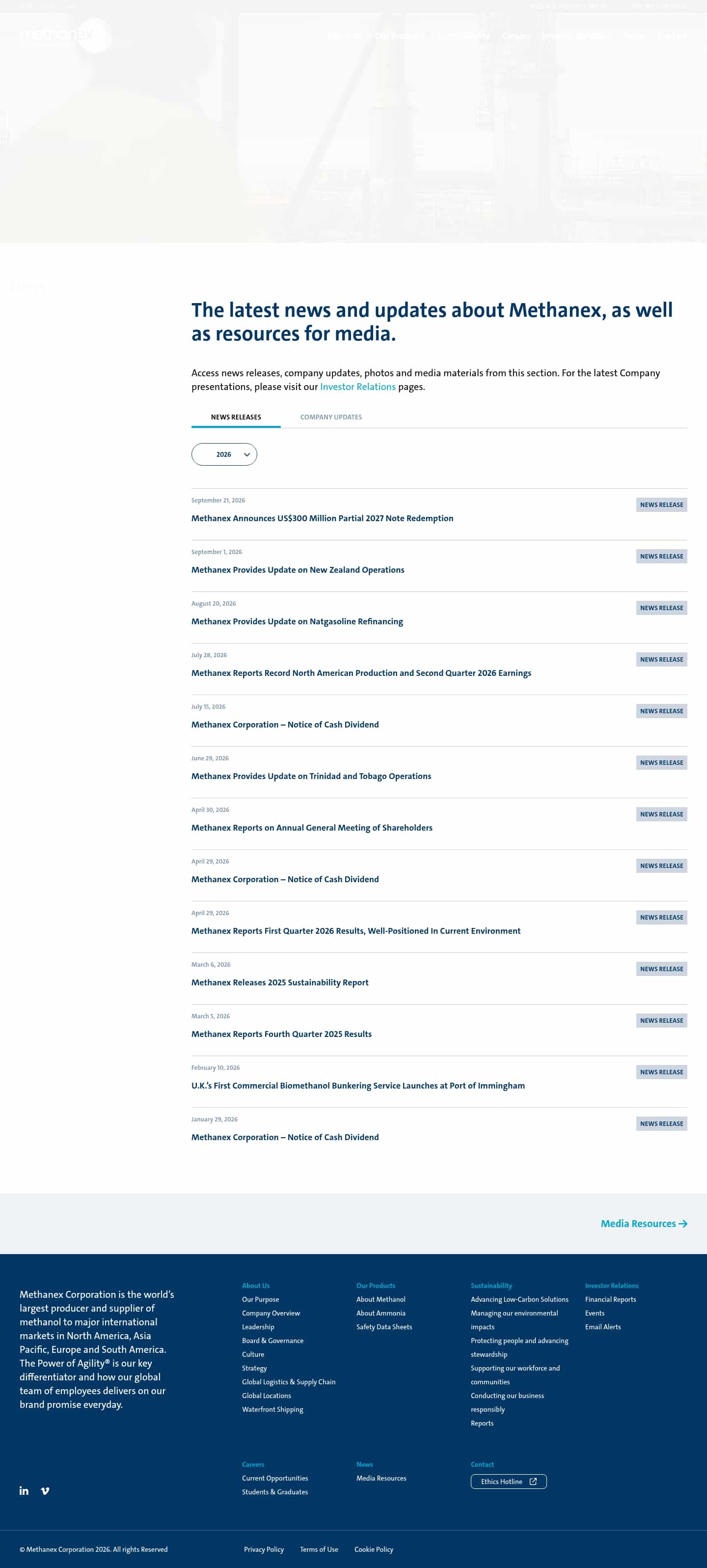Open the Terms of Use link
Image resolution: width=707 pixels, height=1568 pixels.
point(319,1549)
